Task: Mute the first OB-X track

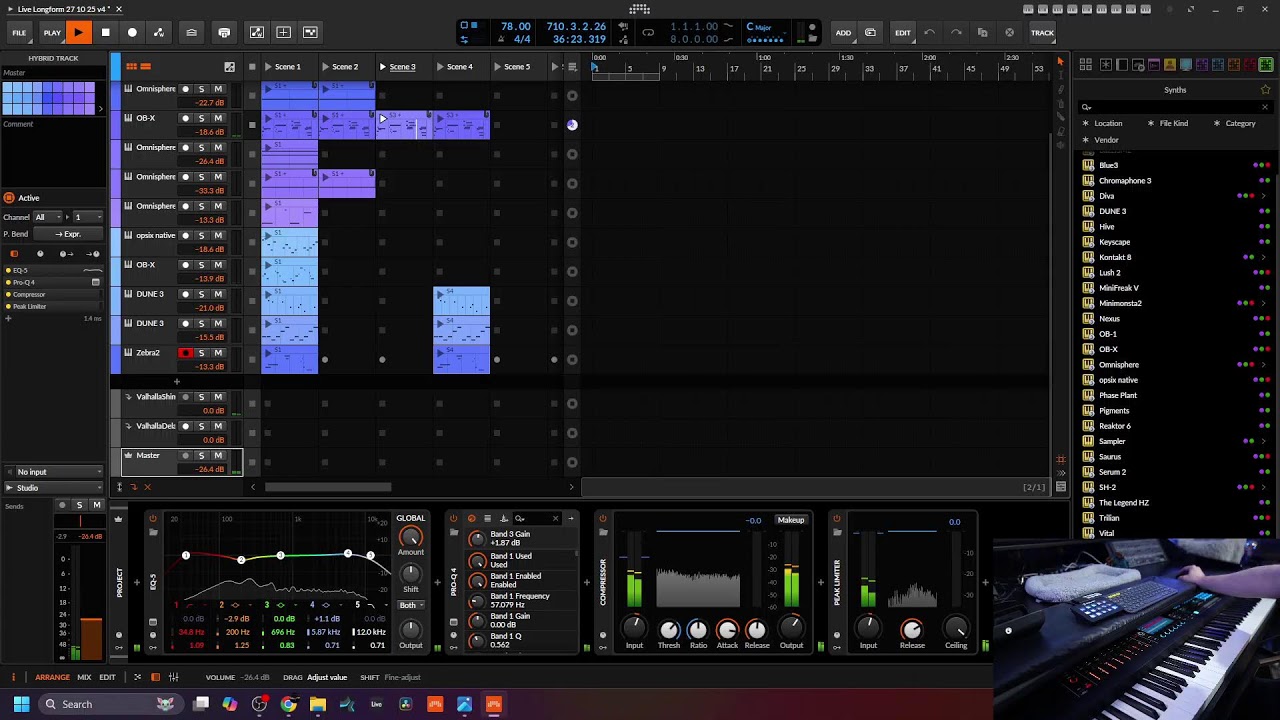Action: click(218, 118)
